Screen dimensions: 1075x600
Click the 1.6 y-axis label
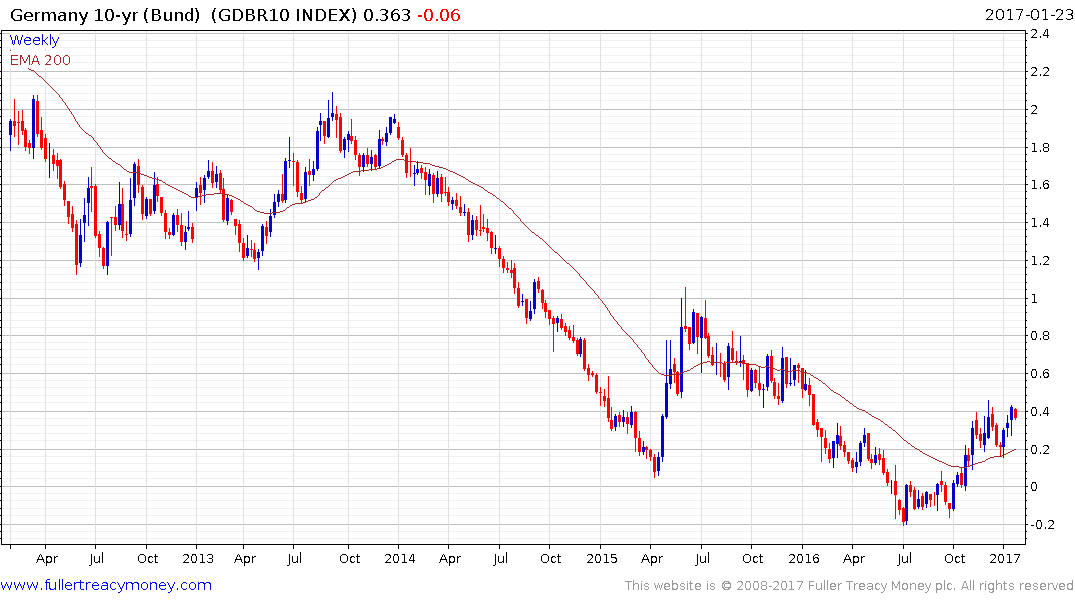click(1039, 184)
